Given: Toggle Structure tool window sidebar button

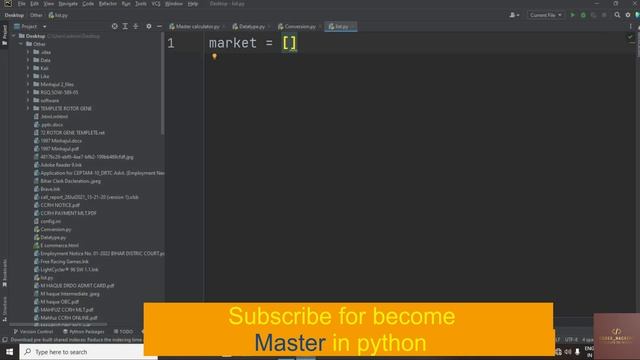Looking at the screenshot, I should click(x=4, y=309).
